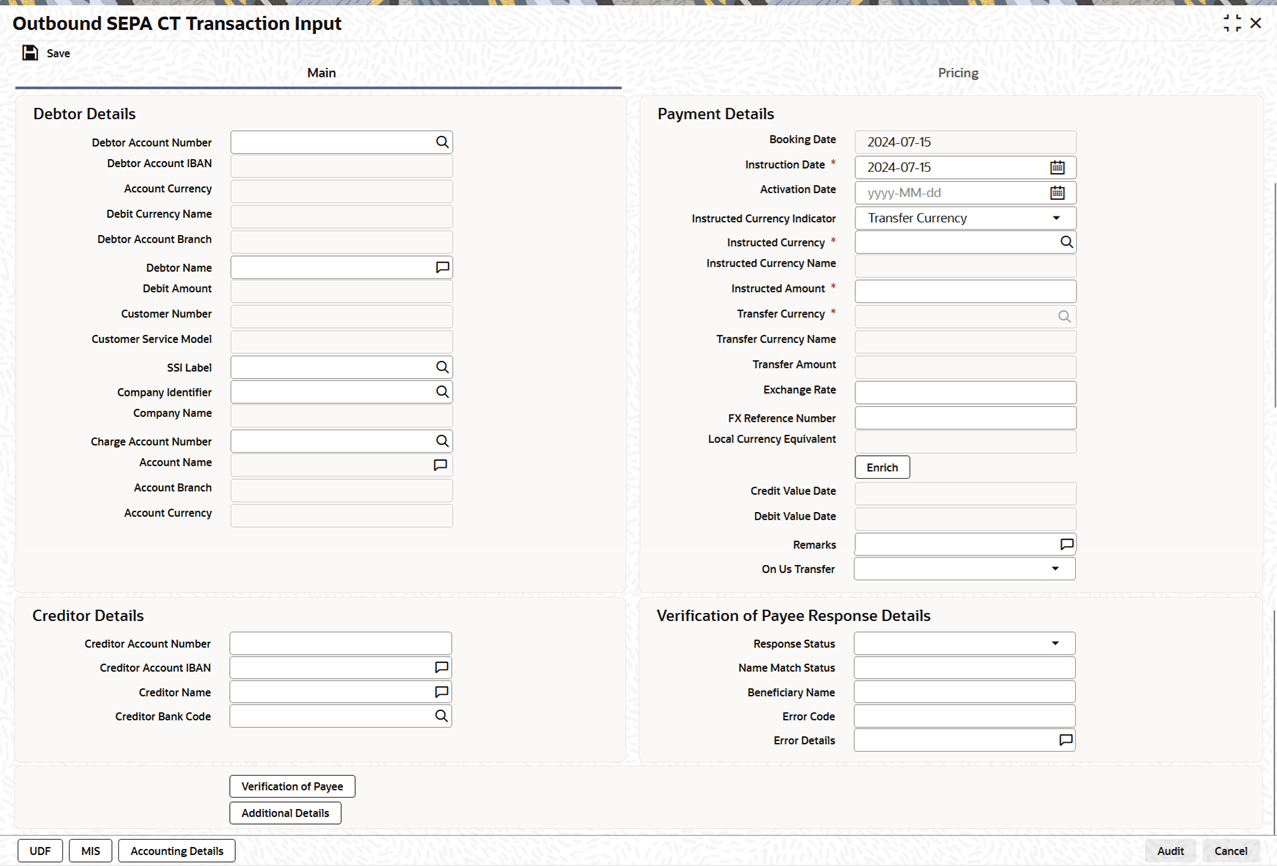This screenshot has height=866, width=1277.
Task: Focus the FX Reference Number field
Action: pyautogui.click(x=966, y=417)
